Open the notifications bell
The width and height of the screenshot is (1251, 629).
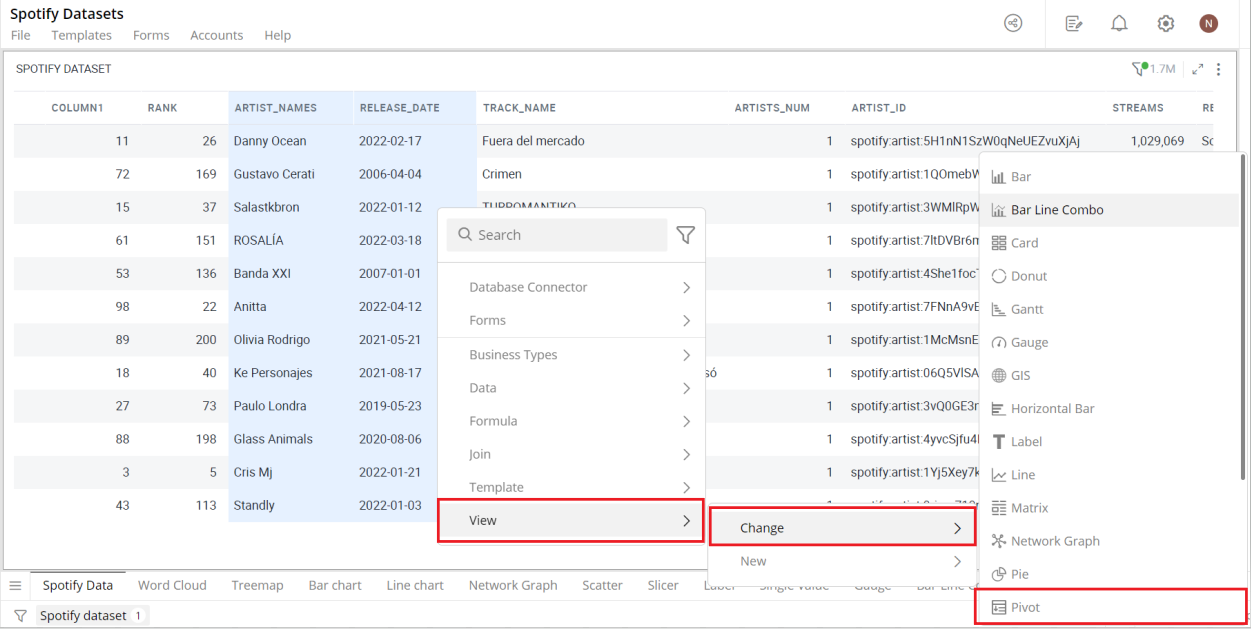point(1119,23)
